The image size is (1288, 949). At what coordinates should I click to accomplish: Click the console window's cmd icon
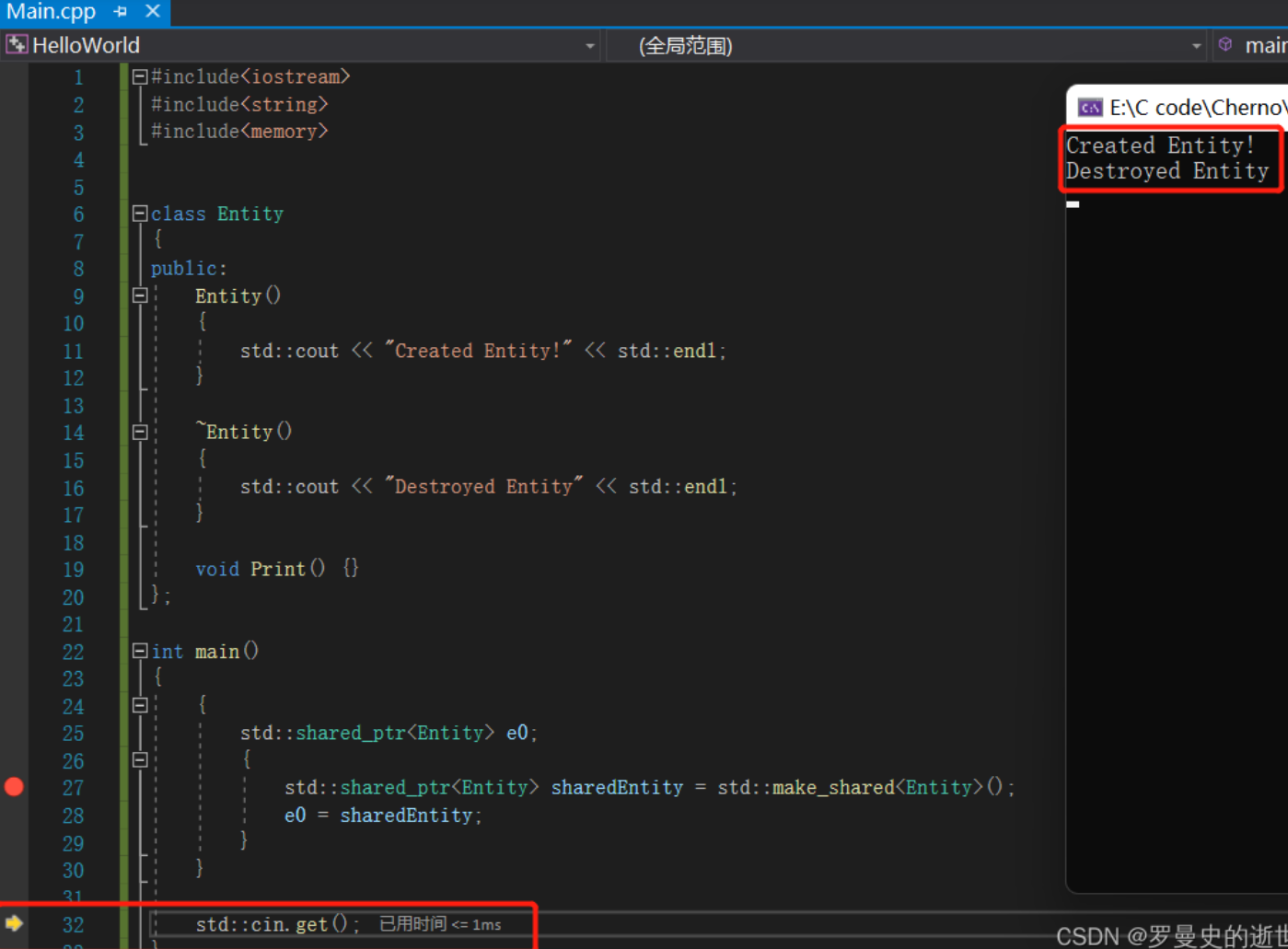[1090, 108]
